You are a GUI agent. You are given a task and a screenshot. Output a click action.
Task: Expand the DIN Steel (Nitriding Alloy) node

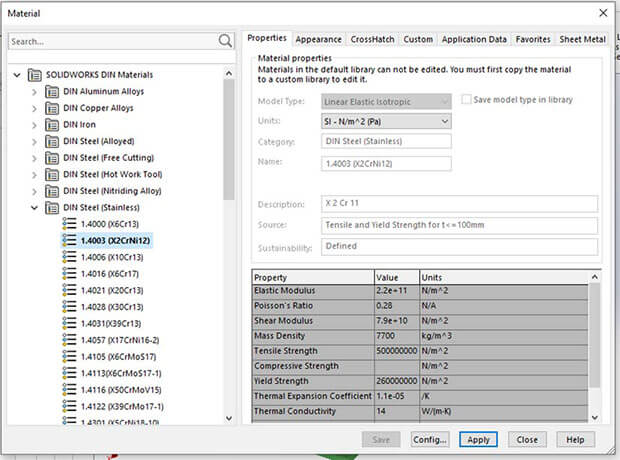point(34,192)
